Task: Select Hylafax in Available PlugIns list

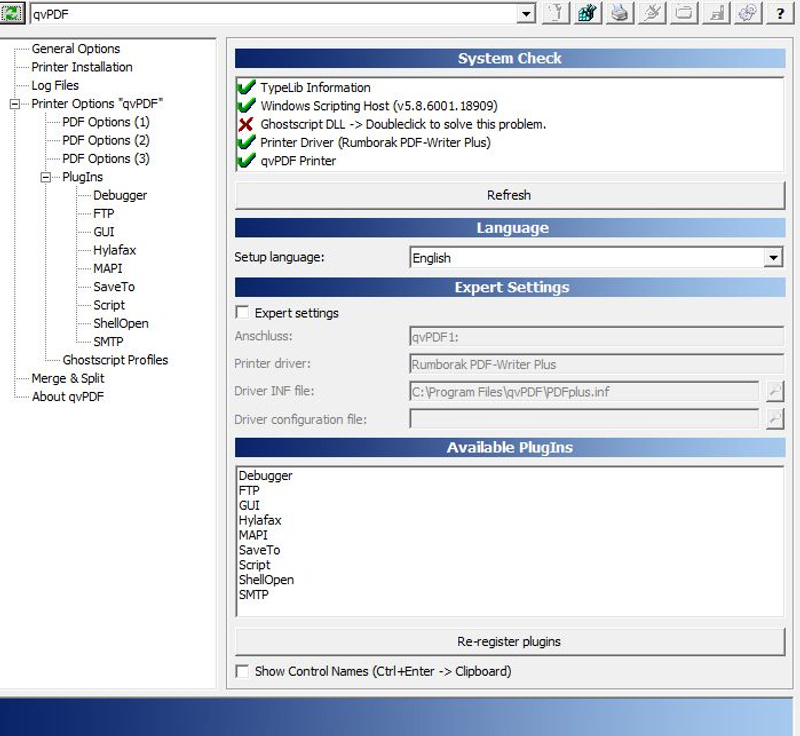Action: point(260,520)
